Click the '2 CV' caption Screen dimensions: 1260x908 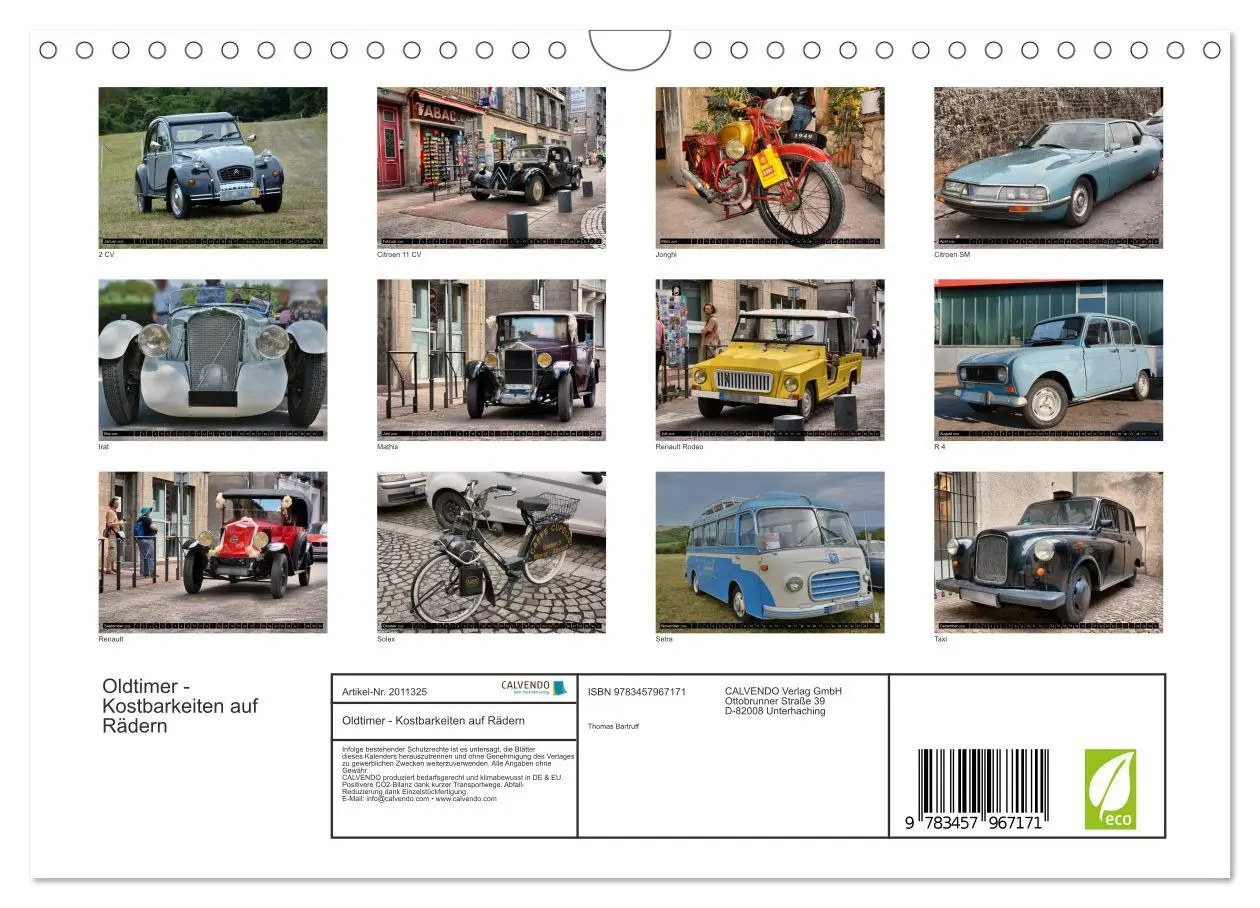click(106, 255)
